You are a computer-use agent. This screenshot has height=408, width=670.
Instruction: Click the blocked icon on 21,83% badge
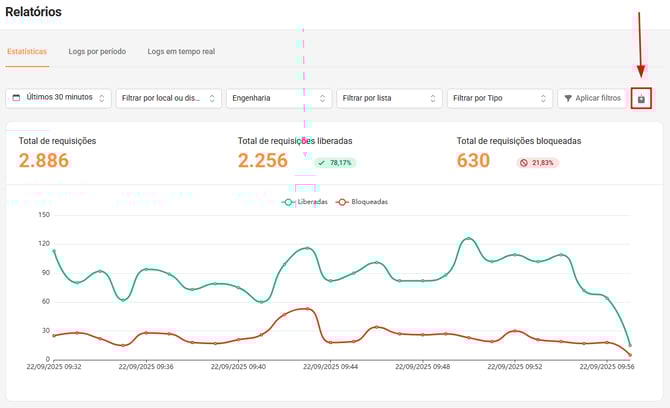click(524, 162)
